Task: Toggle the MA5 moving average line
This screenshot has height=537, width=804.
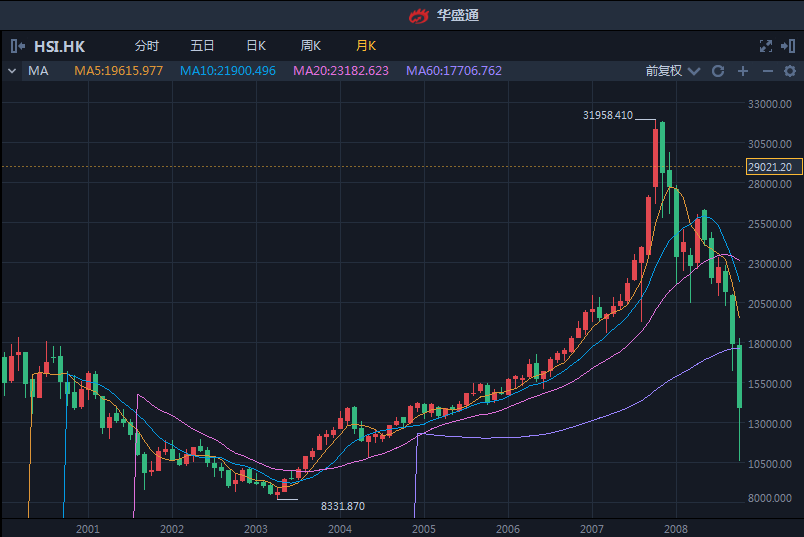Action: coord(118,71)
